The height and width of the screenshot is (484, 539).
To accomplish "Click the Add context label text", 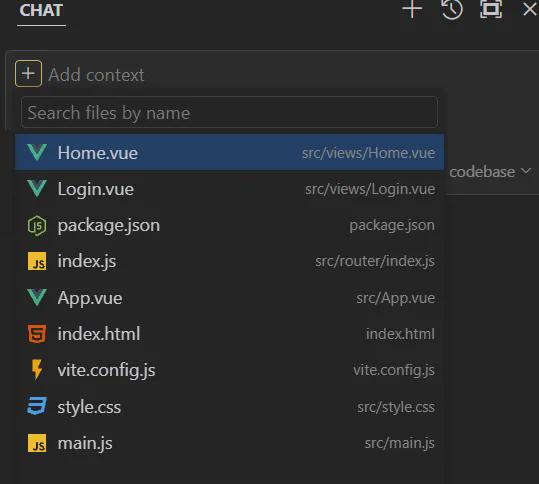I will [x=96, y=75].
